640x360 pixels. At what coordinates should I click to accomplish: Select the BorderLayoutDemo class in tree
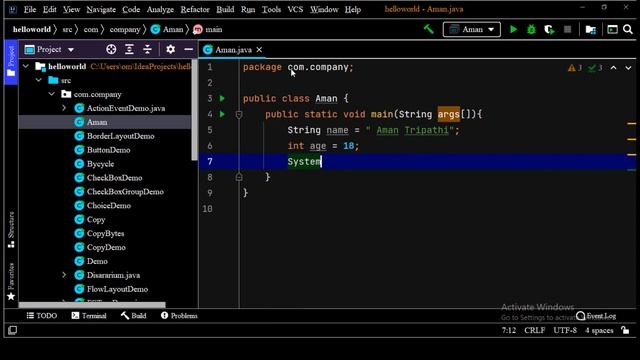click(x=120, y=136)
